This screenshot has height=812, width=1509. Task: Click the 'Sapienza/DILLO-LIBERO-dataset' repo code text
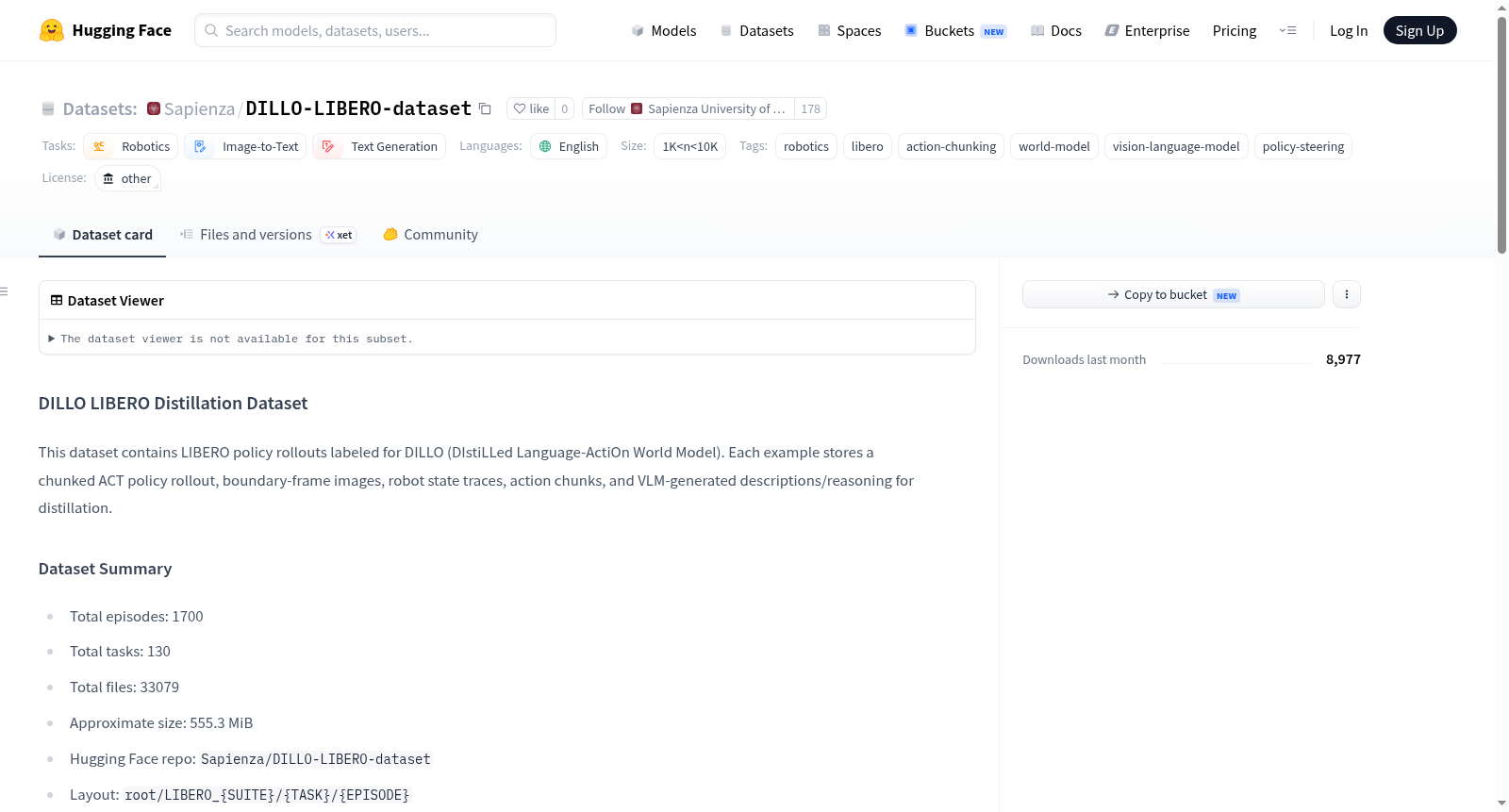click(316, 759)
